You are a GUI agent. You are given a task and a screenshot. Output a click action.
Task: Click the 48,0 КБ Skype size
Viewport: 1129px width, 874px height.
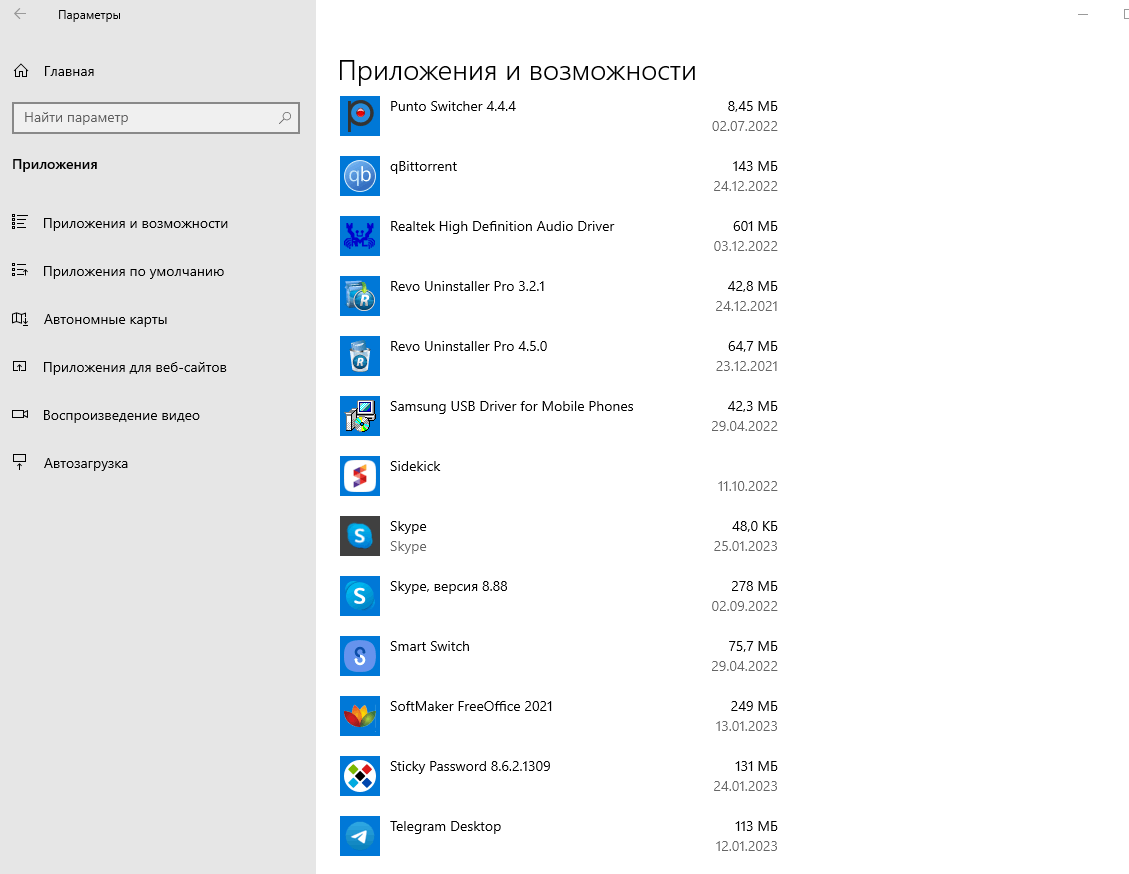(755, 526)
